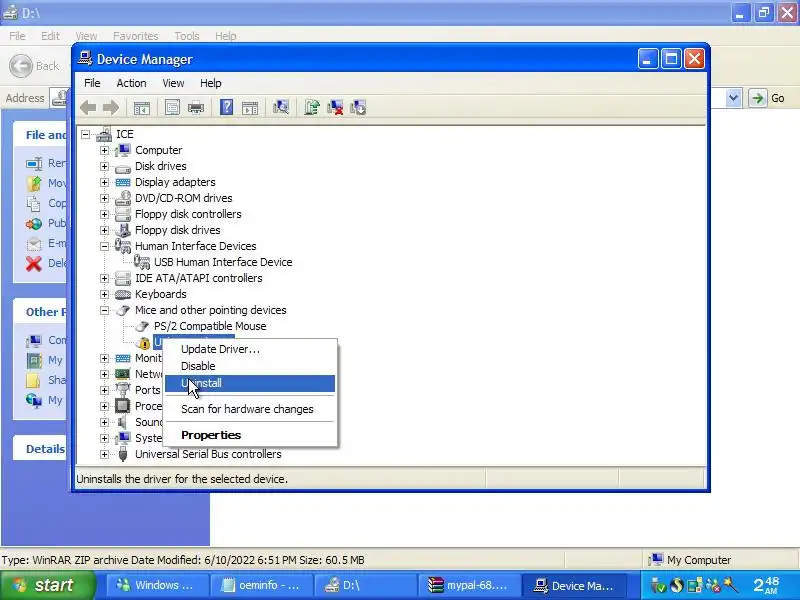Screen dimensions: 800x600
Task: Click the yellow warning device icon
Action: click(x=144, y=343)
